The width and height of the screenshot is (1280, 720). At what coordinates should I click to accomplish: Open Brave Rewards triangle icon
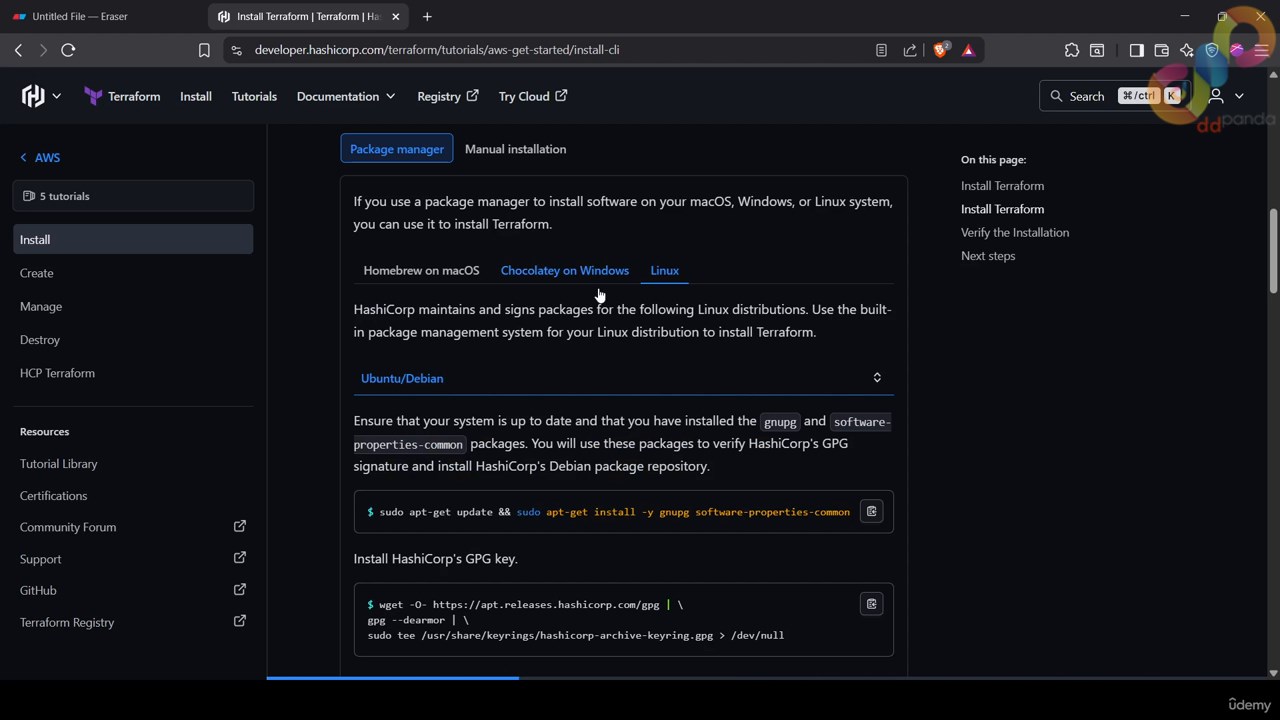[x=968, y=50]
